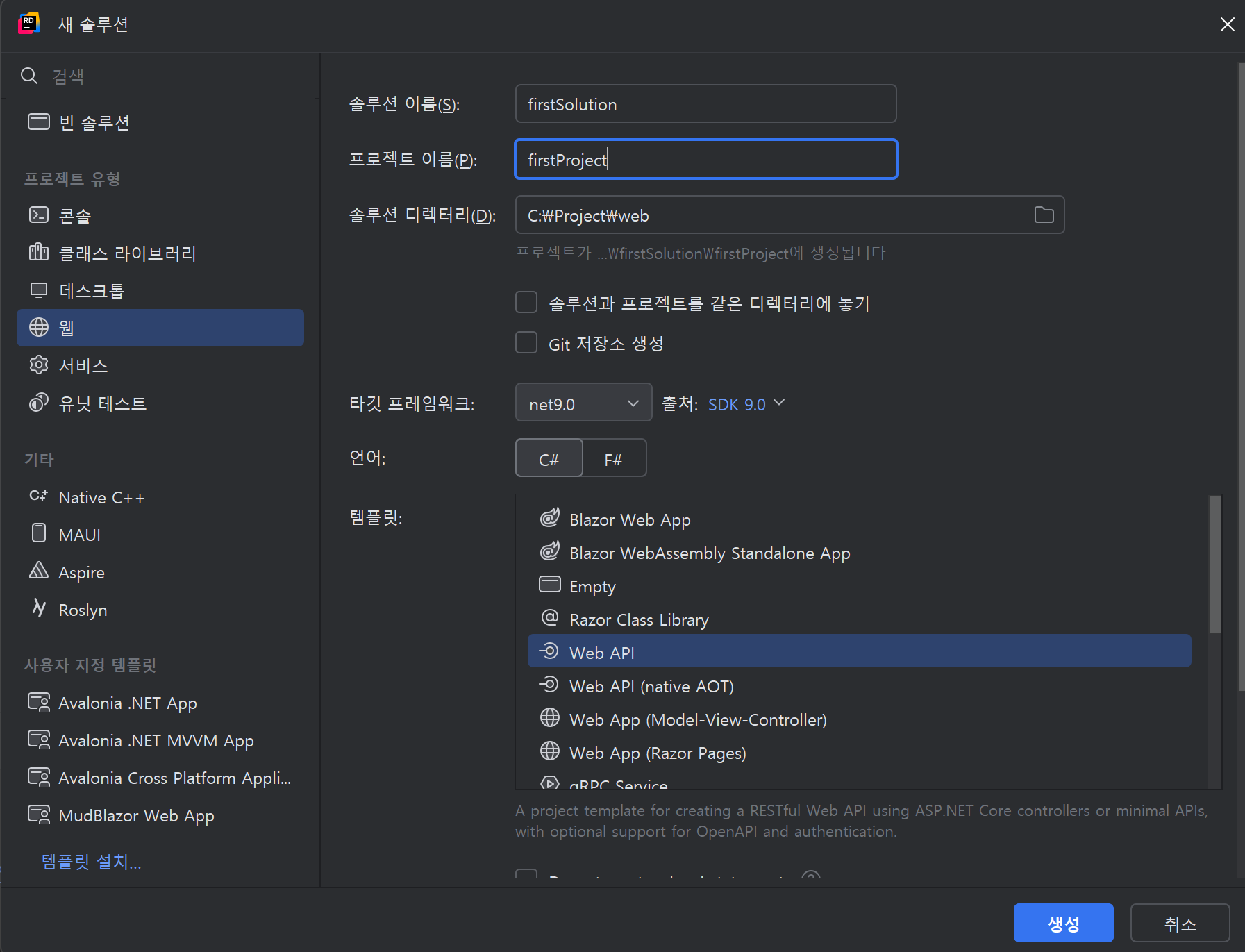Screen dimensions: 1245x952
Task: Select C# language toggle
Action: click(x=549, y=458)
